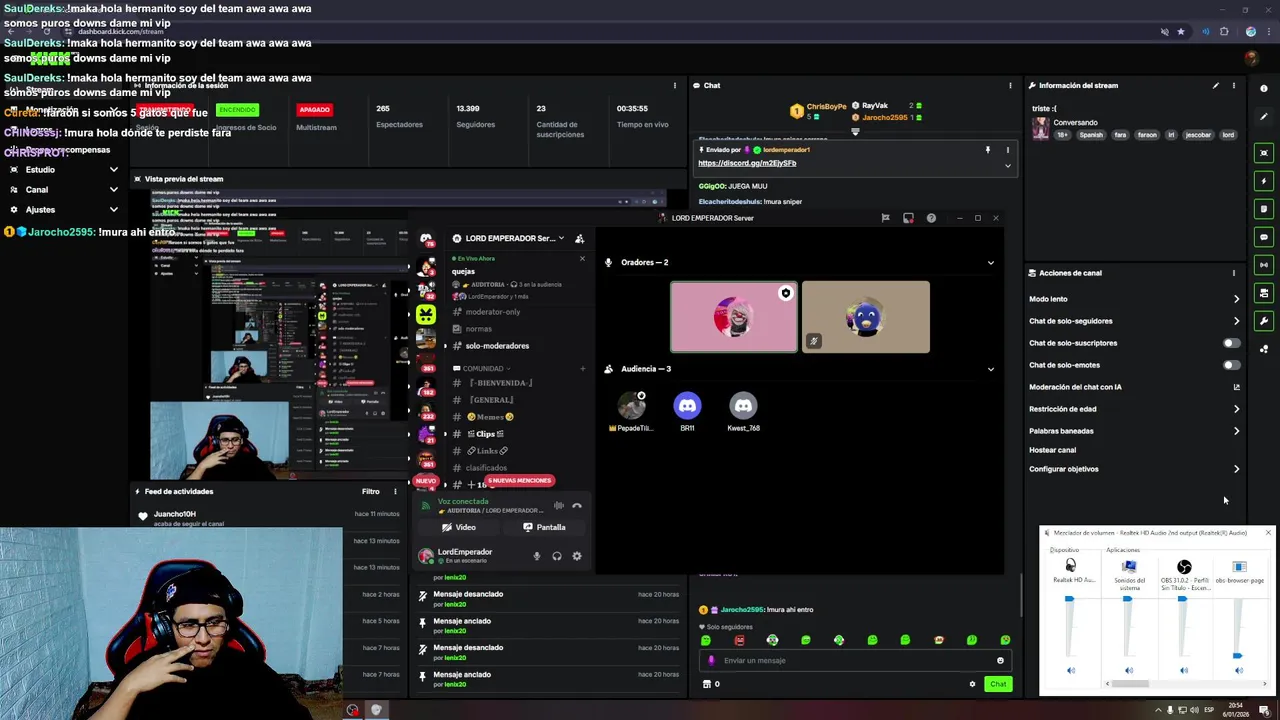Open Discord invite people icon

click(x=579, y=238)
